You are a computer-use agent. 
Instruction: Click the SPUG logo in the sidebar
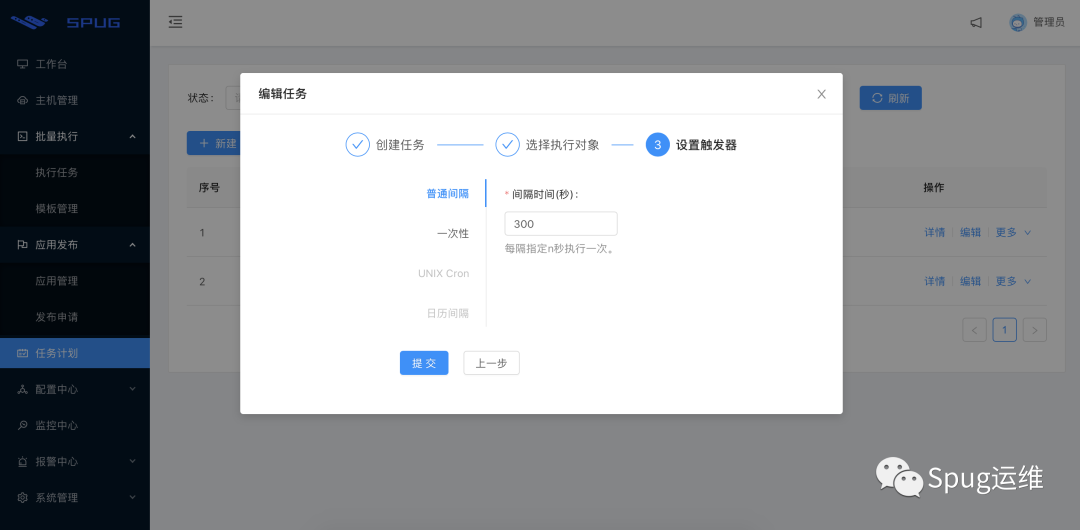[x=65, y=22]
